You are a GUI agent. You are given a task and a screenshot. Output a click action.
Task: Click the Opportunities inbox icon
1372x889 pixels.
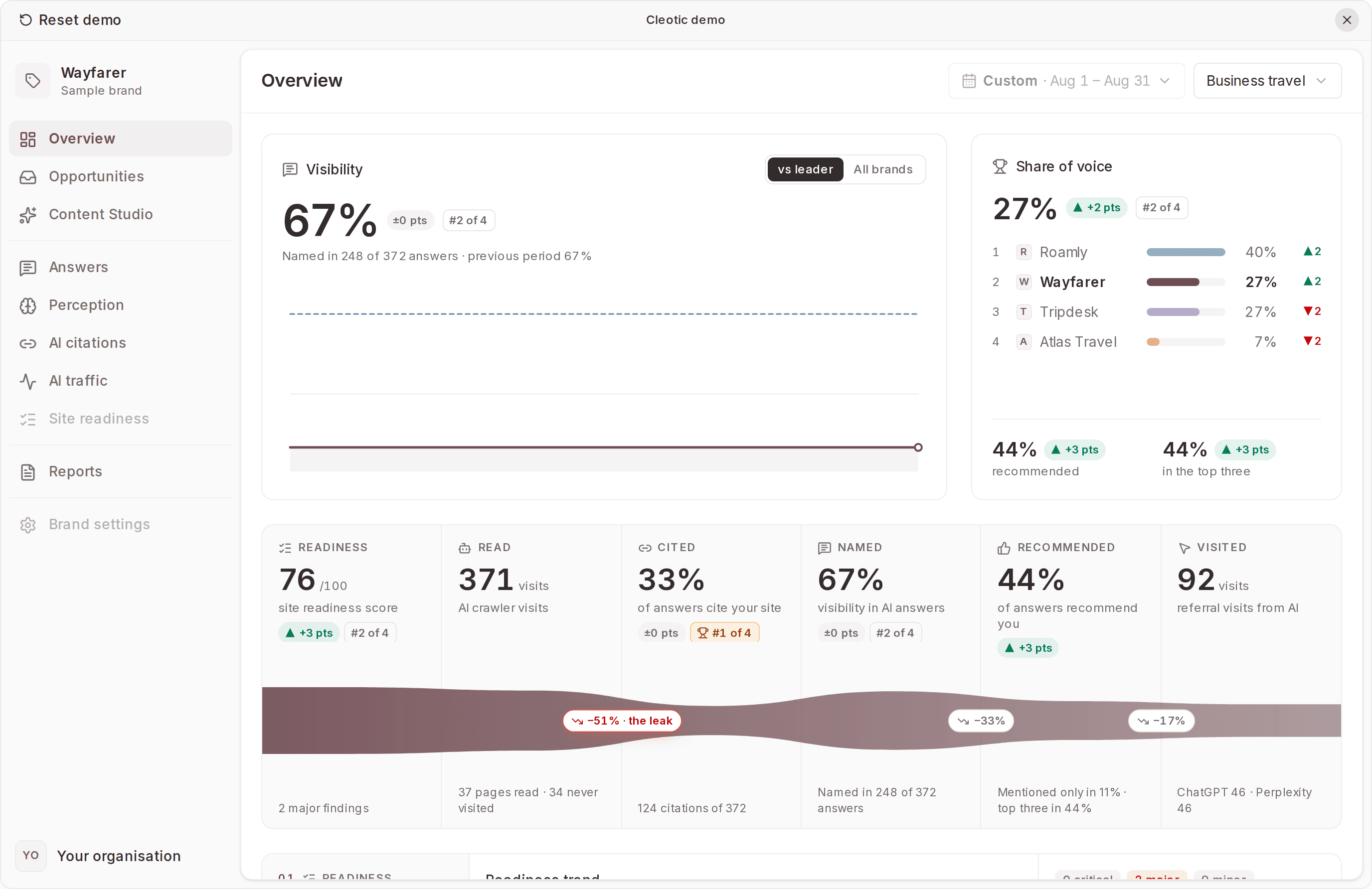28,177
